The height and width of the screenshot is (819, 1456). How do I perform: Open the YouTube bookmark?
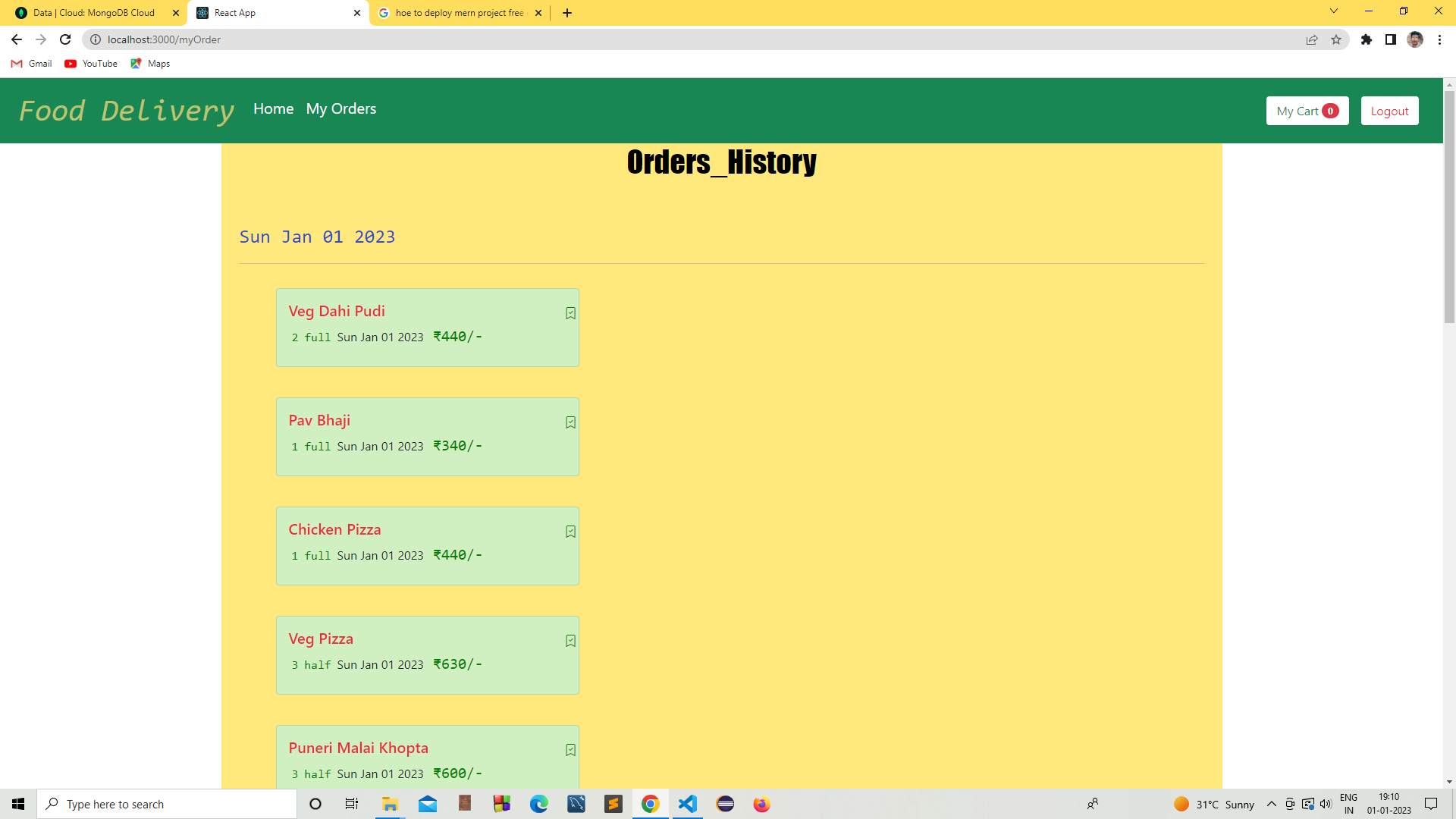(x=91, y=64)
